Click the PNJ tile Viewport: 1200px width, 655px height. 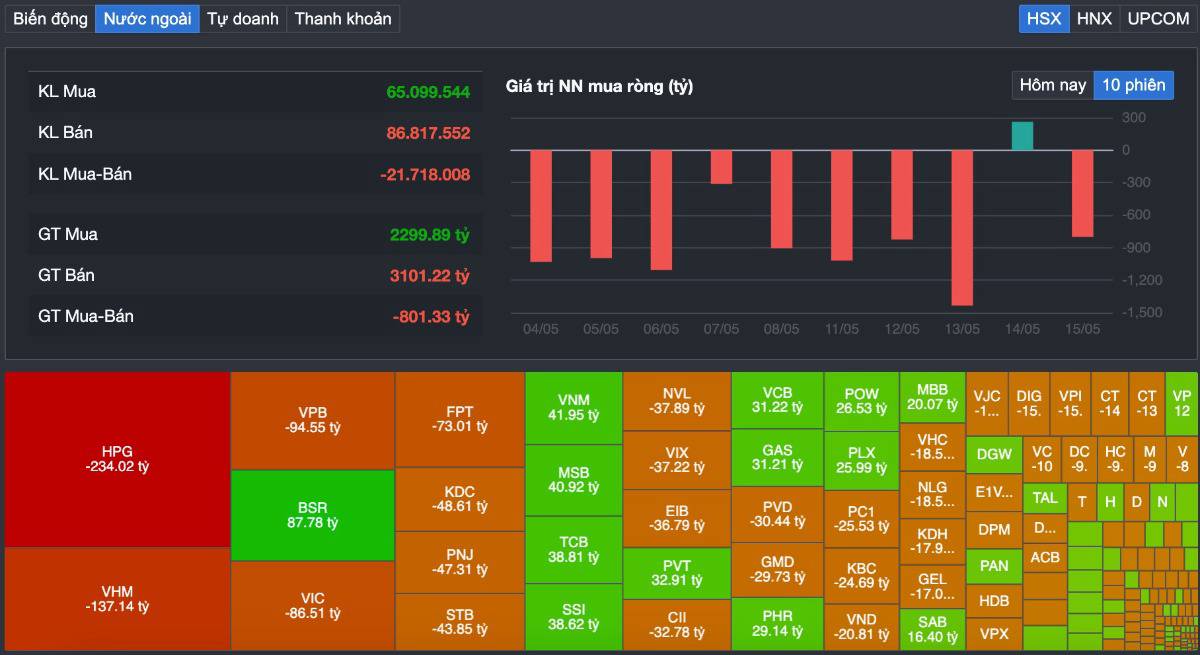460,562
